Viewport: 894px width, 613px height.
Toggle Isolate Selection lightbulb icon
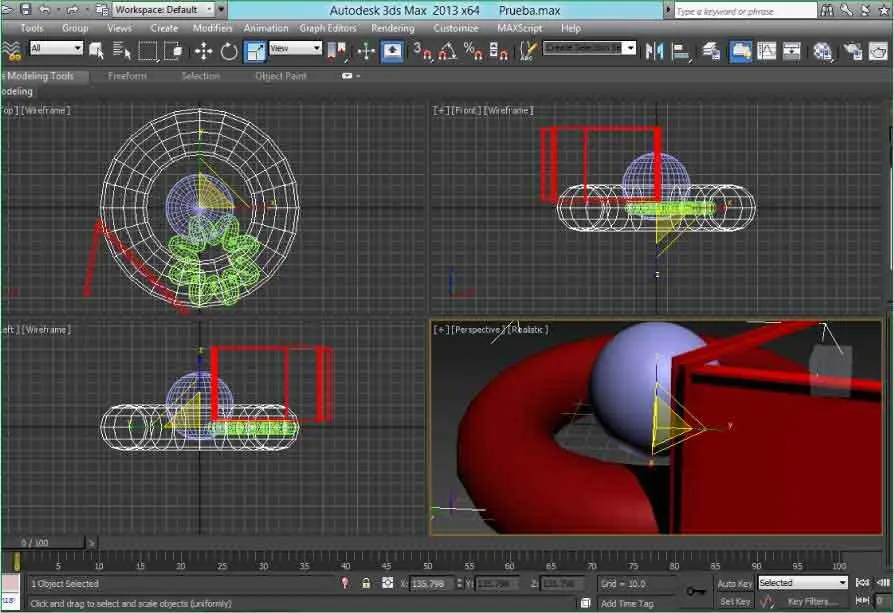tap(345, 583)
